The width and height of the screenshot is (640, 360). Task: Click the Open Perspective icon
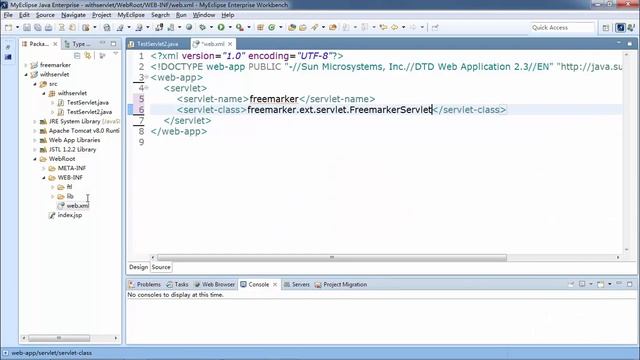click(x=606, y=28)
